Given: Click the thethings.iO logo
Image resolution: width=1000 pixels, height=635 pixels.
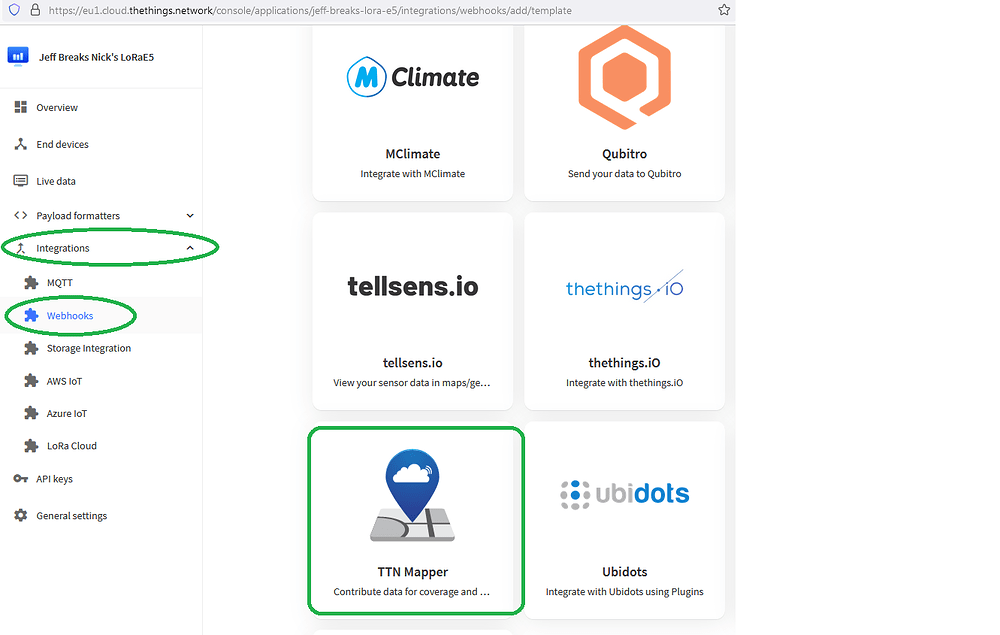Looking at the screenshot, I should coord(624,287).
